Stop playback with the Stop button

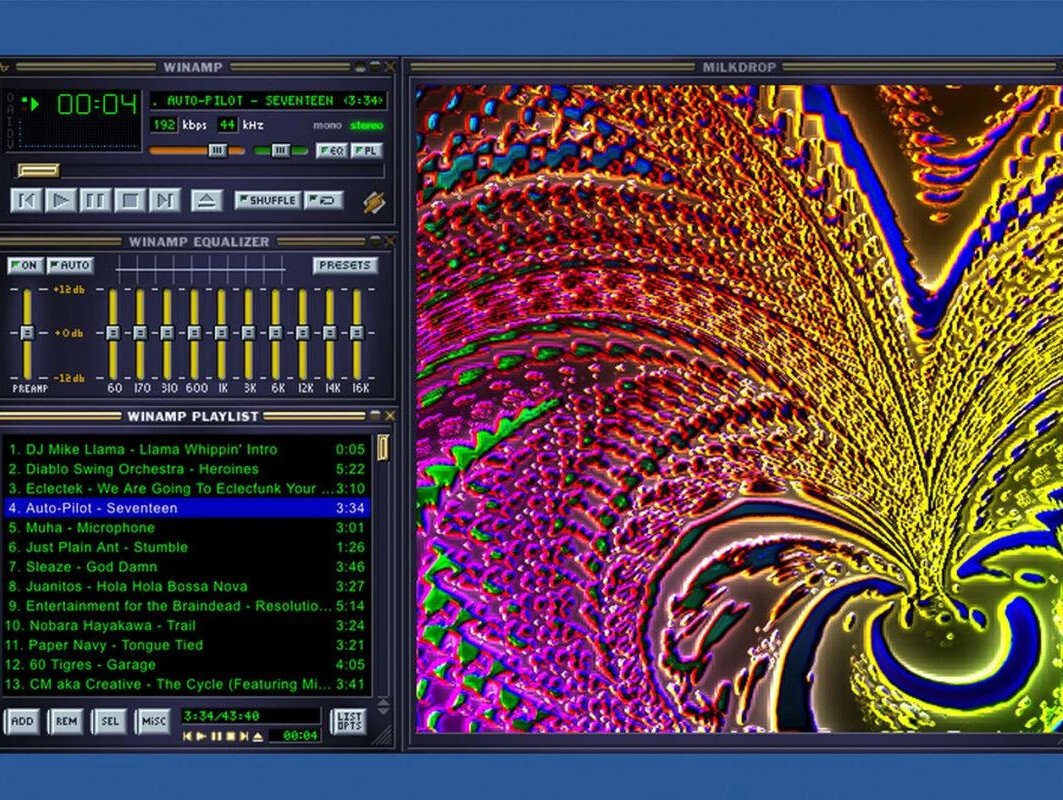(129, 201)
